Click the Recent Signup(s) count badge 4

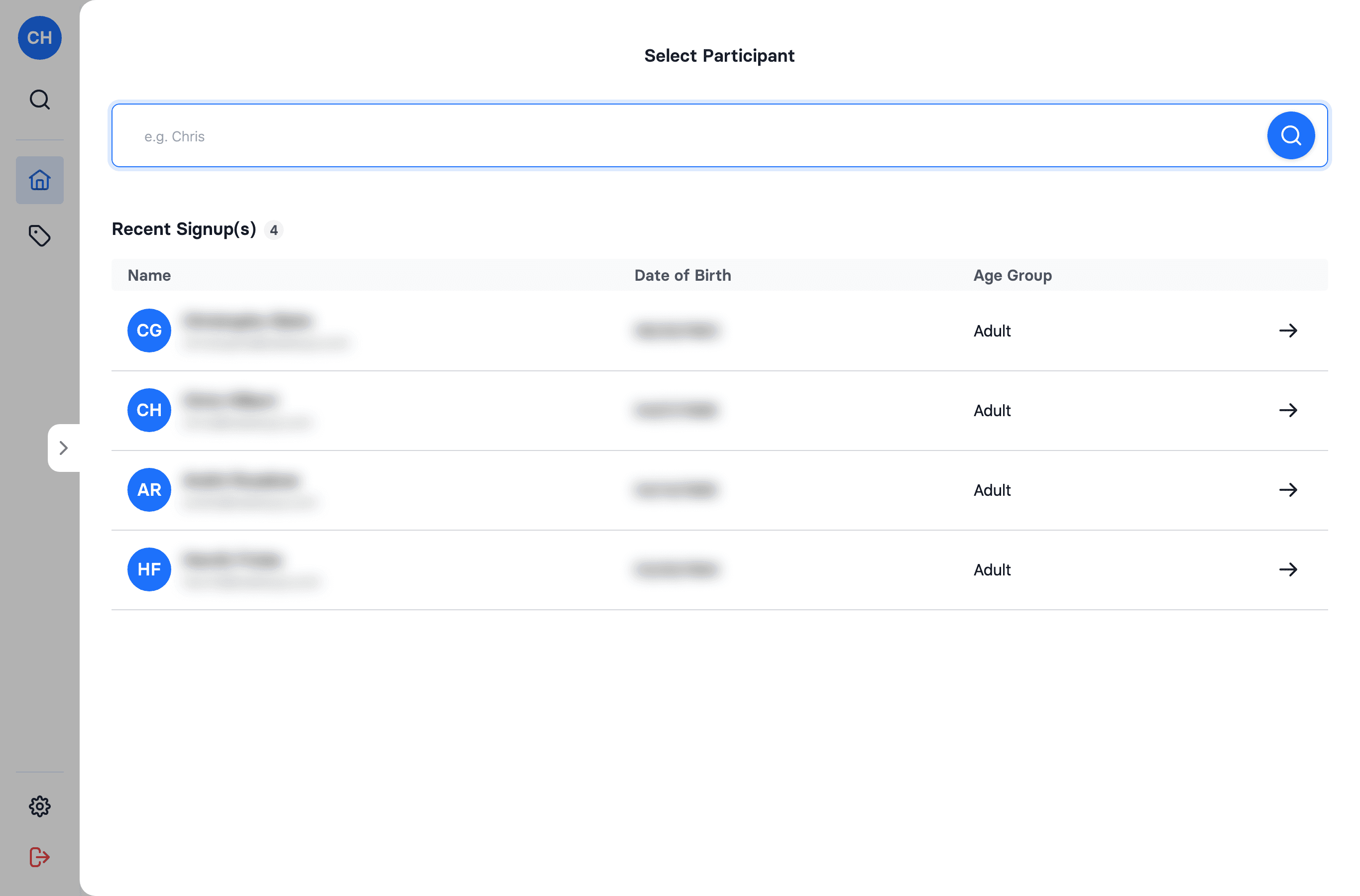[274, 229]
